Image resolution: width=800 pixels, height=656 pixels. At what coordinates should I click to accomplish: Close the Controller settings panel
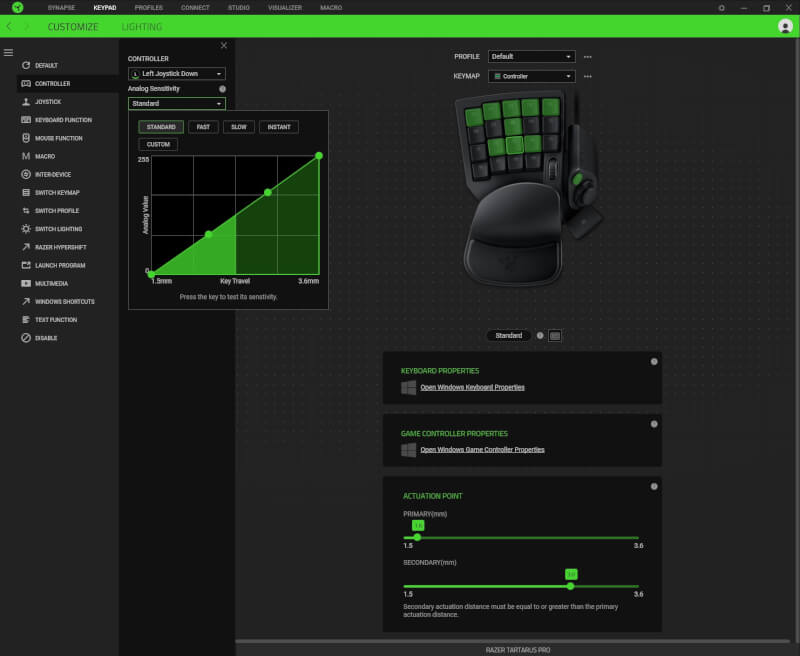[224, 45]
